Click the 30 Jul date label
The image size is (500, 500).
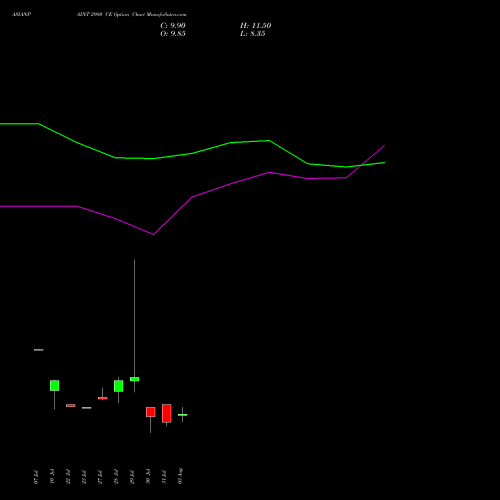(148, 477)
